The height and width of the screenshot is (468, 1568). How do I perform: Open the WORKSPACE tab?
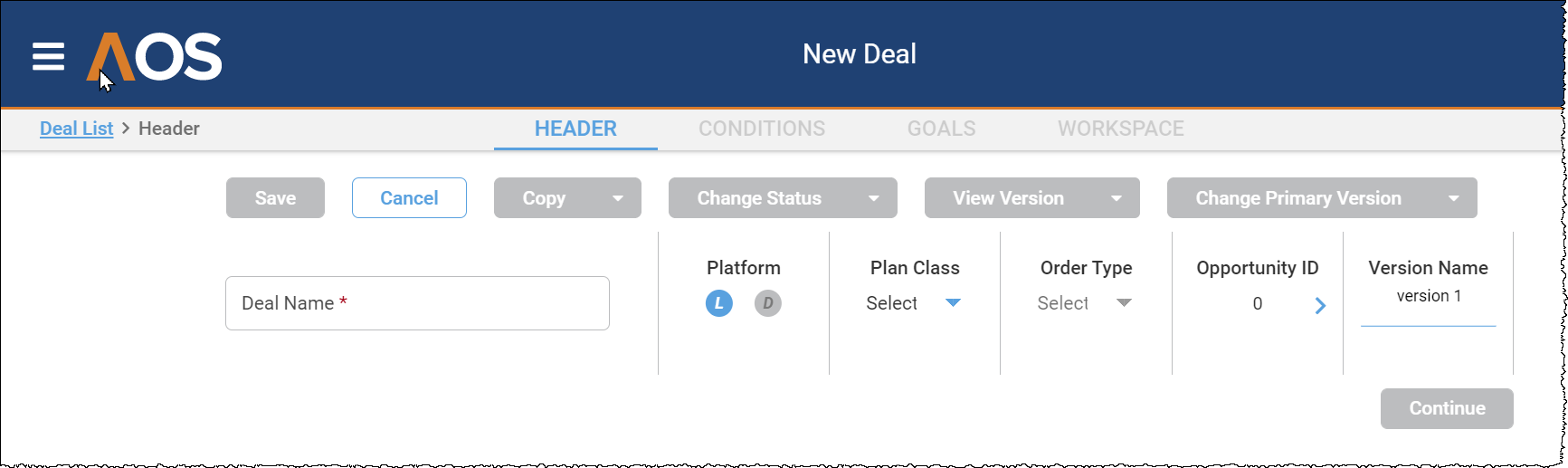click(1121, 129)
